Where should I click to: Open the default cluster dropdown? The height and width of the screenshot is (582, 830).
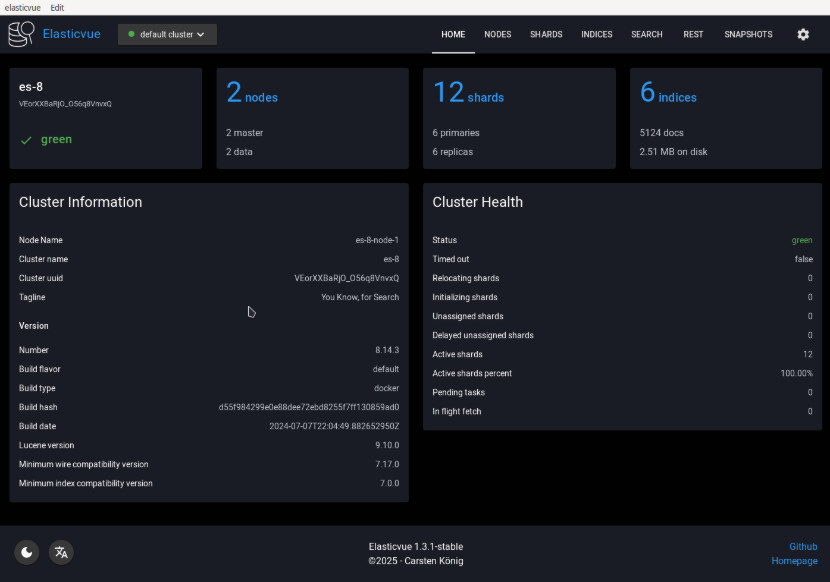tap(167, 34)
